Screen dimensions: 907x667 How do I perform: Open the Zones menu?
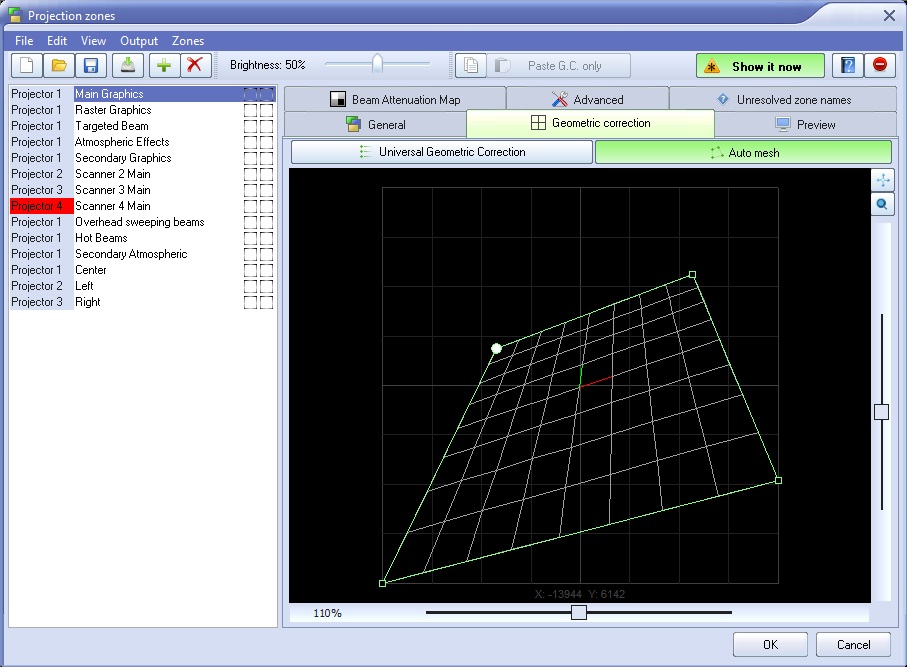pyautogui.click(x=188, y=41)
